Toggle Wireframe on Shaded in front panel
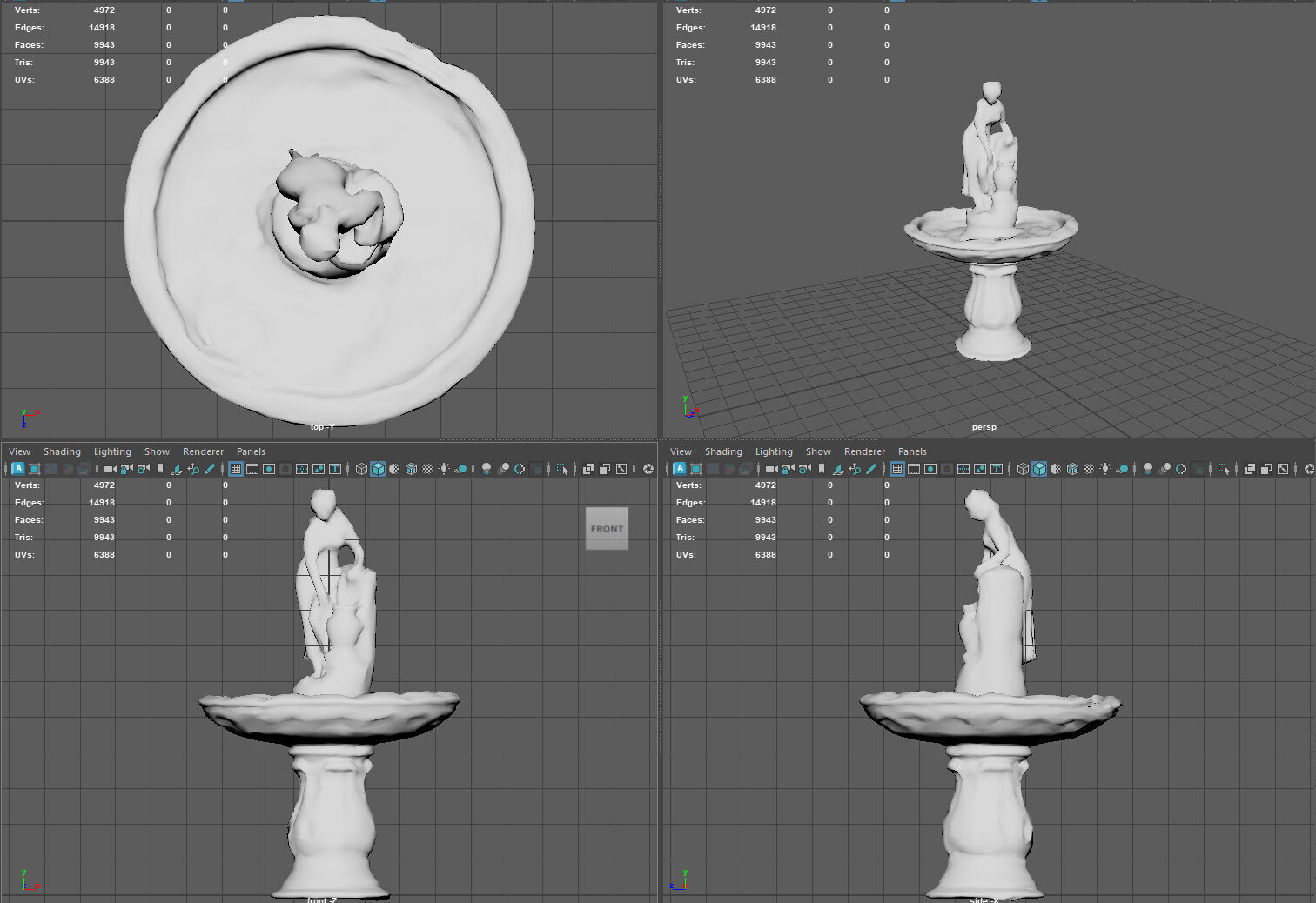Image resolution: width=1316 pixels, height=903 pixels. [x=411, y=469]
